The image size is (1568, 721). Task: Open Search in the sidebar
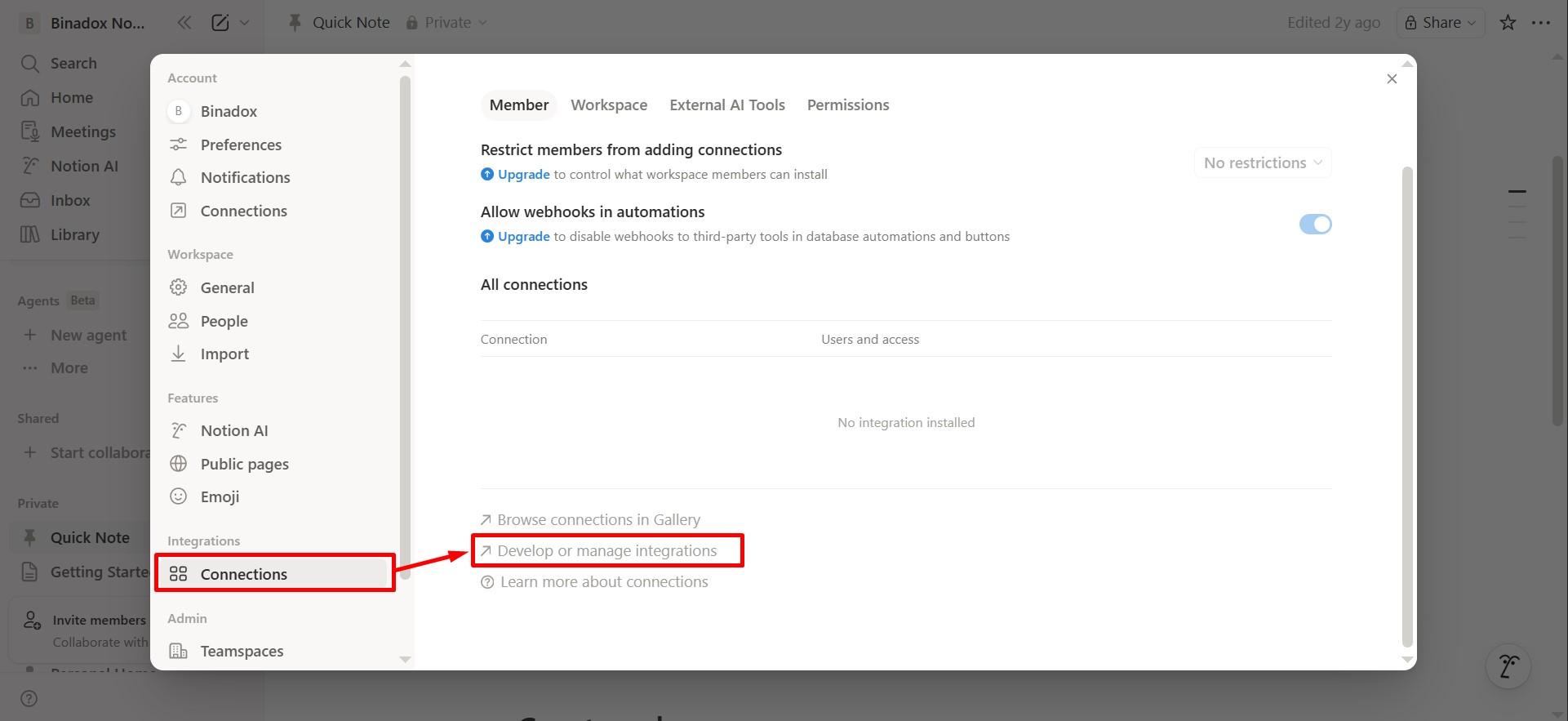click(x=73, y=63)
